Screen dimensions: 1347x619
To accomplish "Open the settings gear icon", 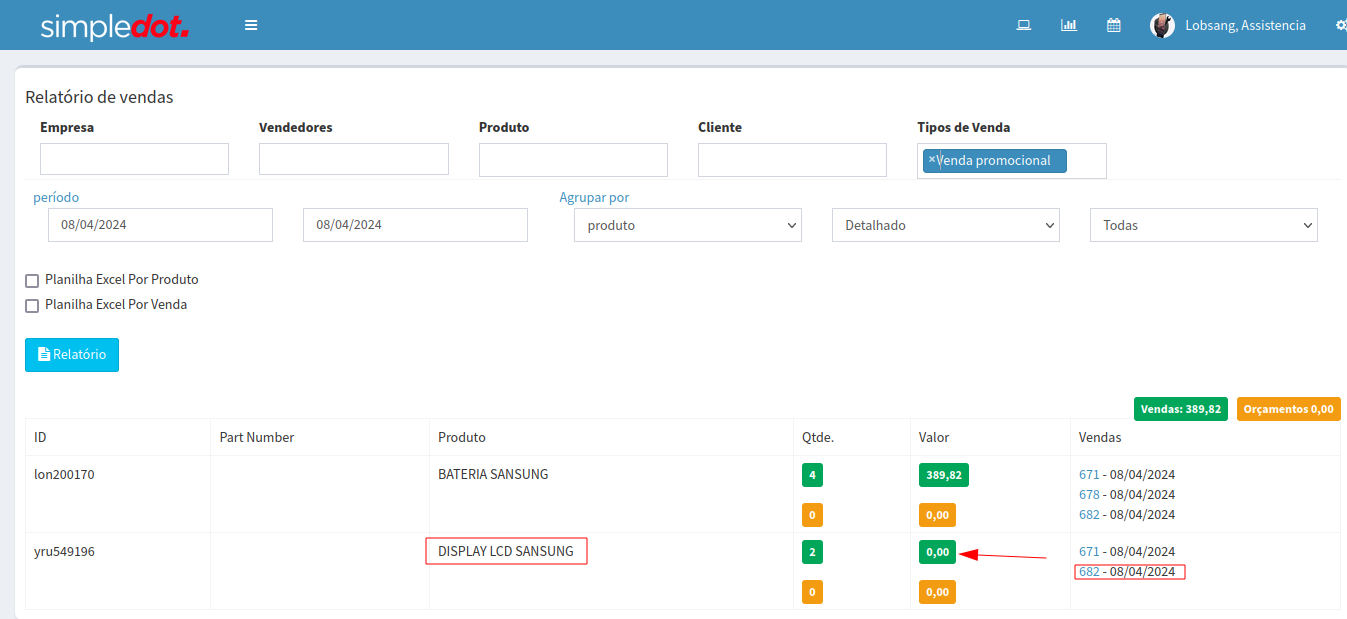I will pos(1340,25).
